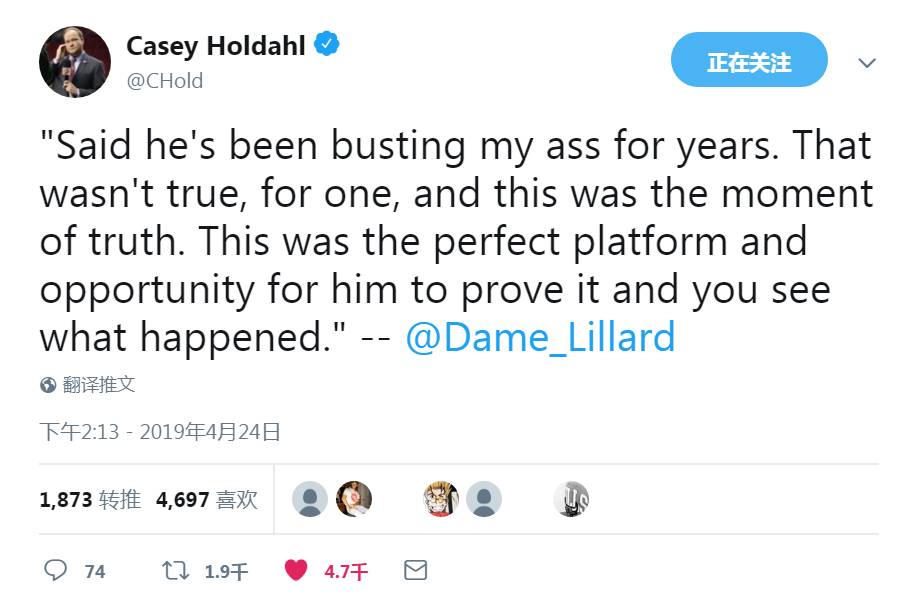916x596 pixels.
Task: Open Casey Holdahl's profile picture
Action: [x=75, y=62]
